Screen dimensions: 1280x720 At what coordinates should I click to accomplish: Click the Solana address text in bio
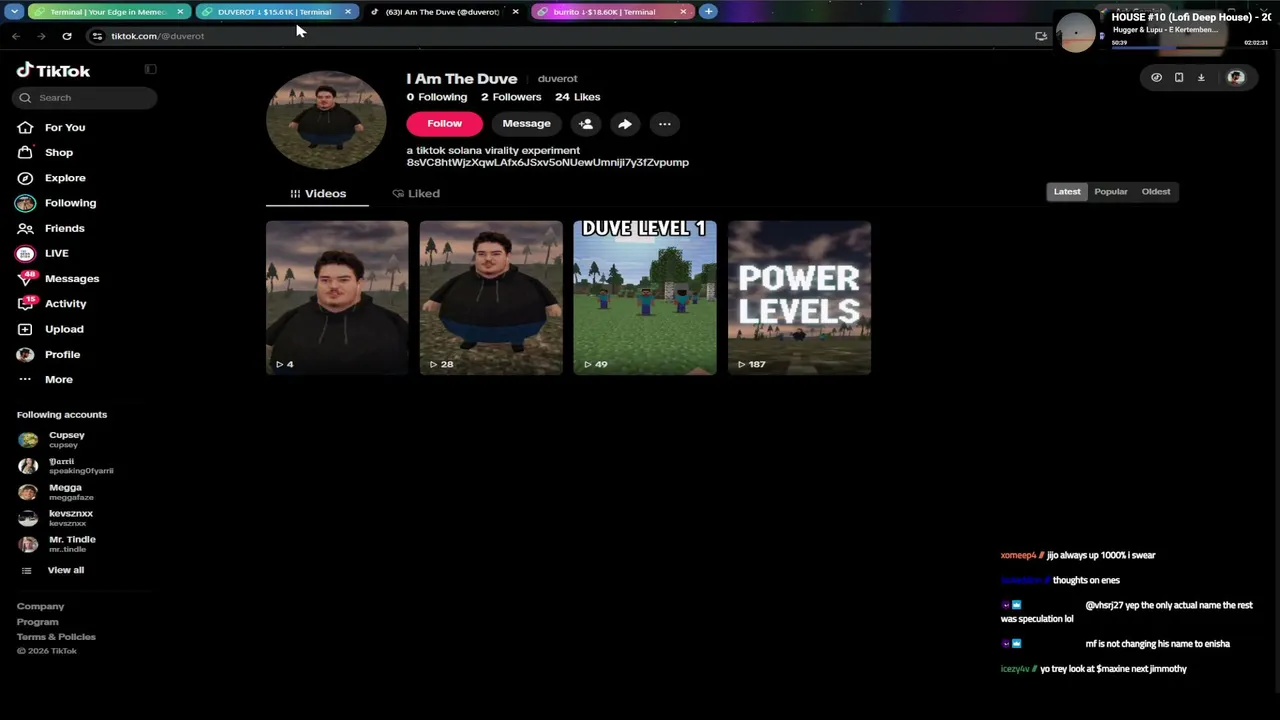click(547, 163)
